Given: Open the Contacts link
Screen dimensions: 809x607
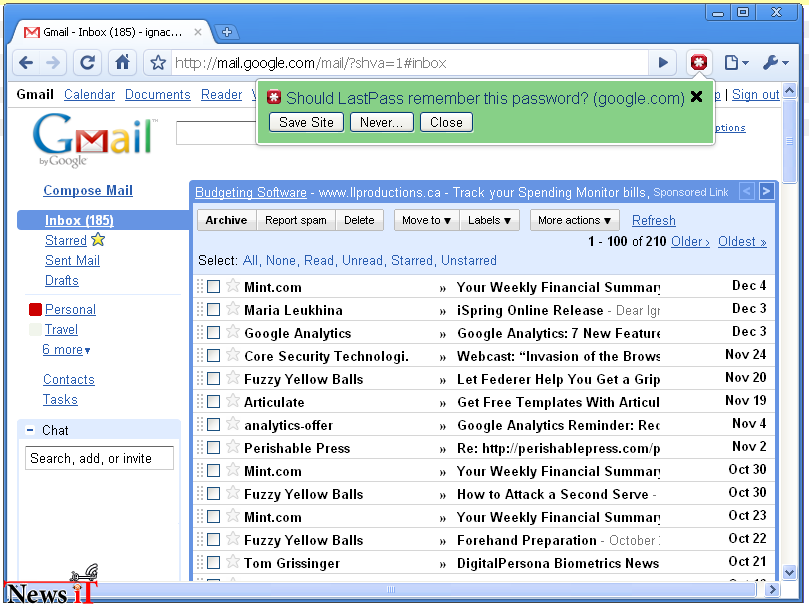Looking at the screenshot, I should 69,380.
